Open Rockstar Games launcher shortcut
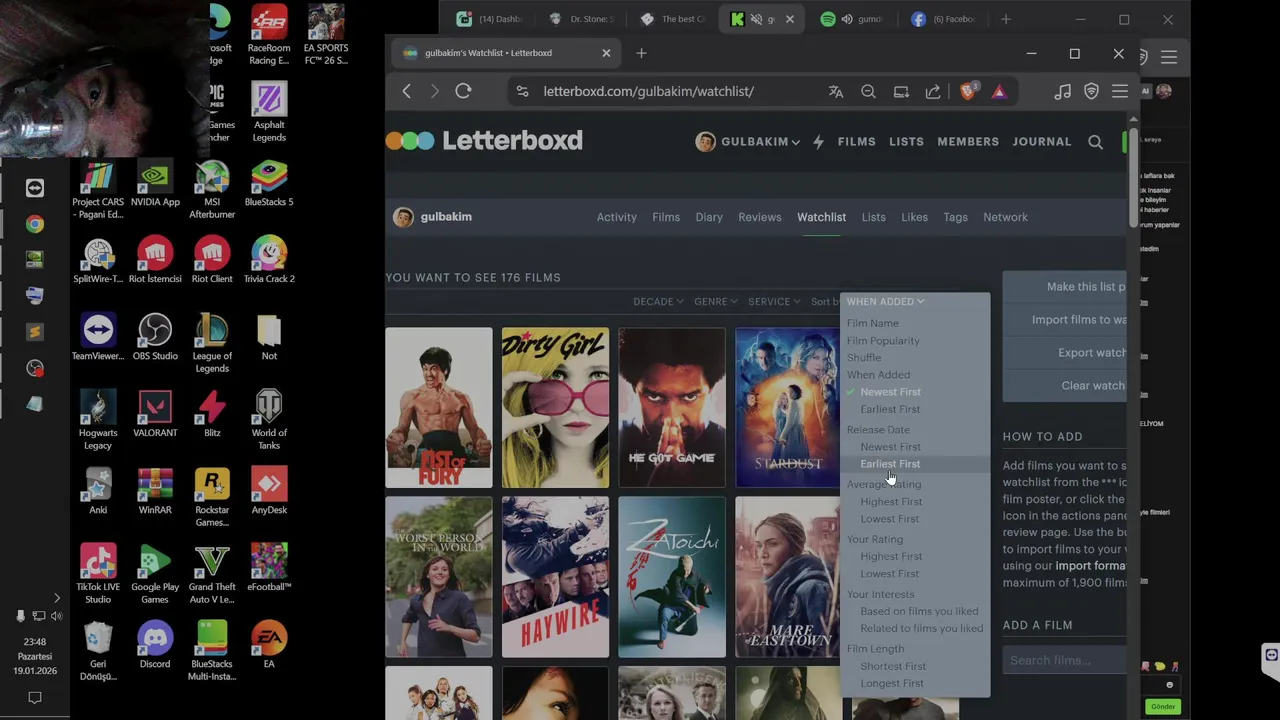The image size is (1280, 720). [212, 497]
